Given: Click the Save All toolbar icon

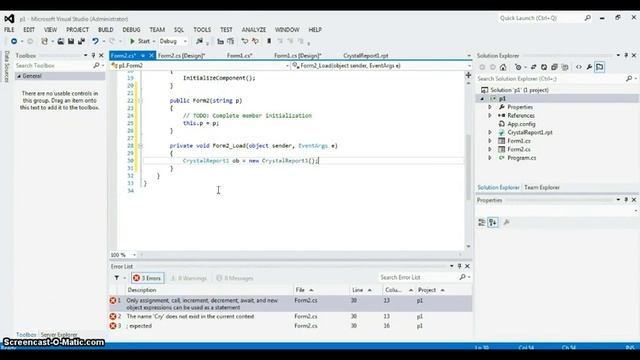Looking at the screenshot, I should (x=81, y=41).
